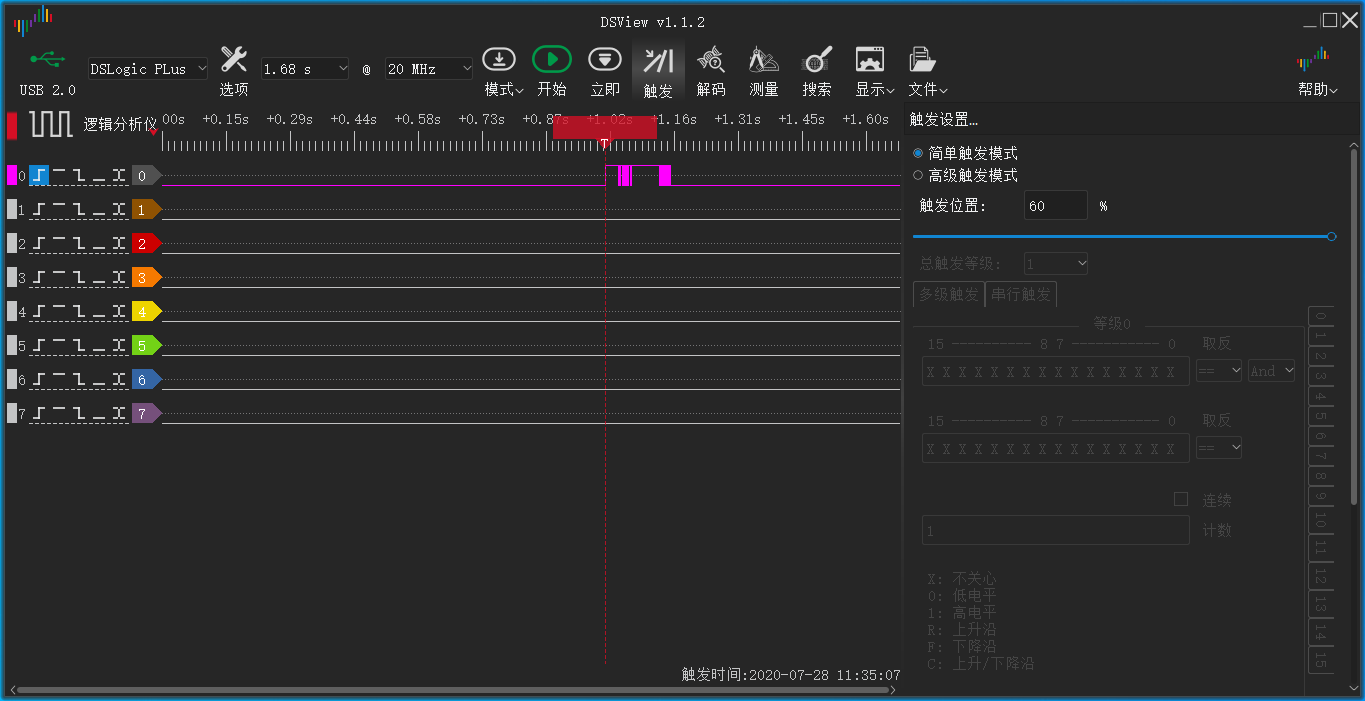Switch to the 串行触发 tab
This screenshot has width=1365, height=701.
(1021, 294)
